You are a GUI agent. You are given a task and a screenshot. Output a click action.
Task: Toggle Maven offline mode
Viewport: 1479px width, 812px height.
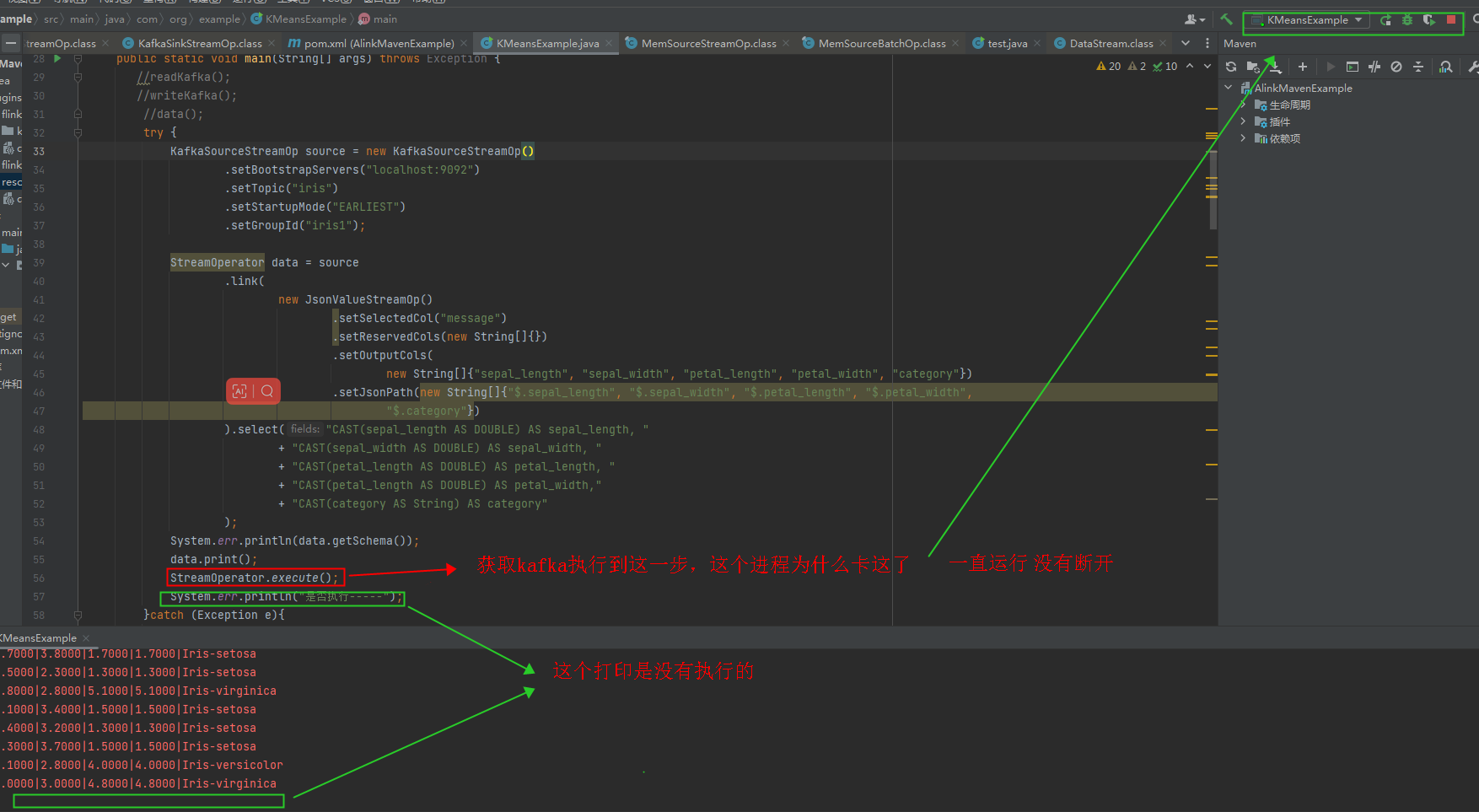click(1374, 67)
